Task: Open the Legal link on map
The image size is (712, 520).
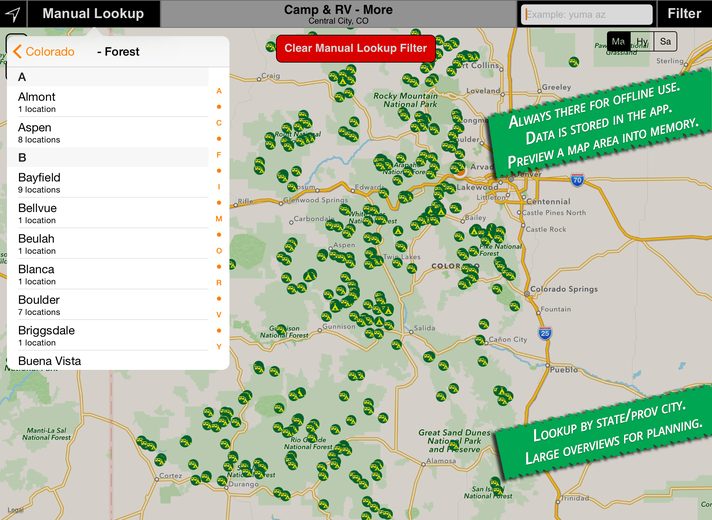Action: pos(15,510)
